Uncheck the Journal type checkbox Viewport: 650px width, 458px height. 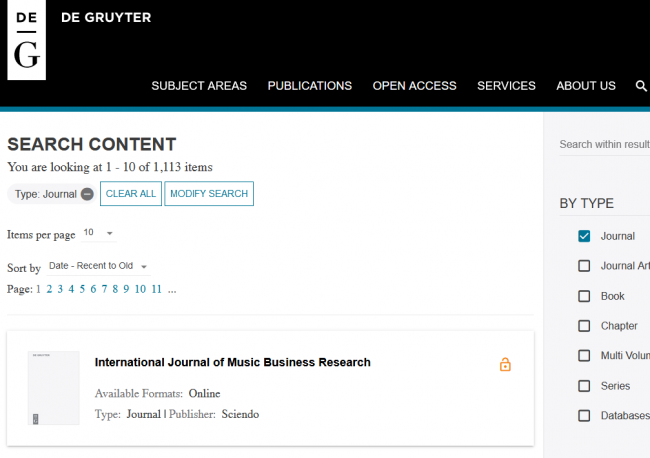tap(584, 236)
